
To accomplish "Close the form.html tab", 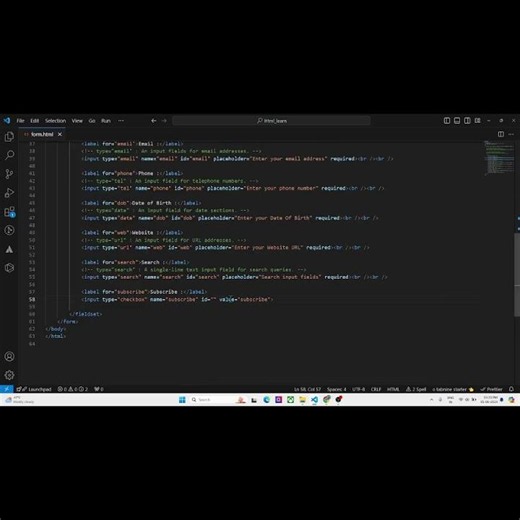I will coord(60,134).
